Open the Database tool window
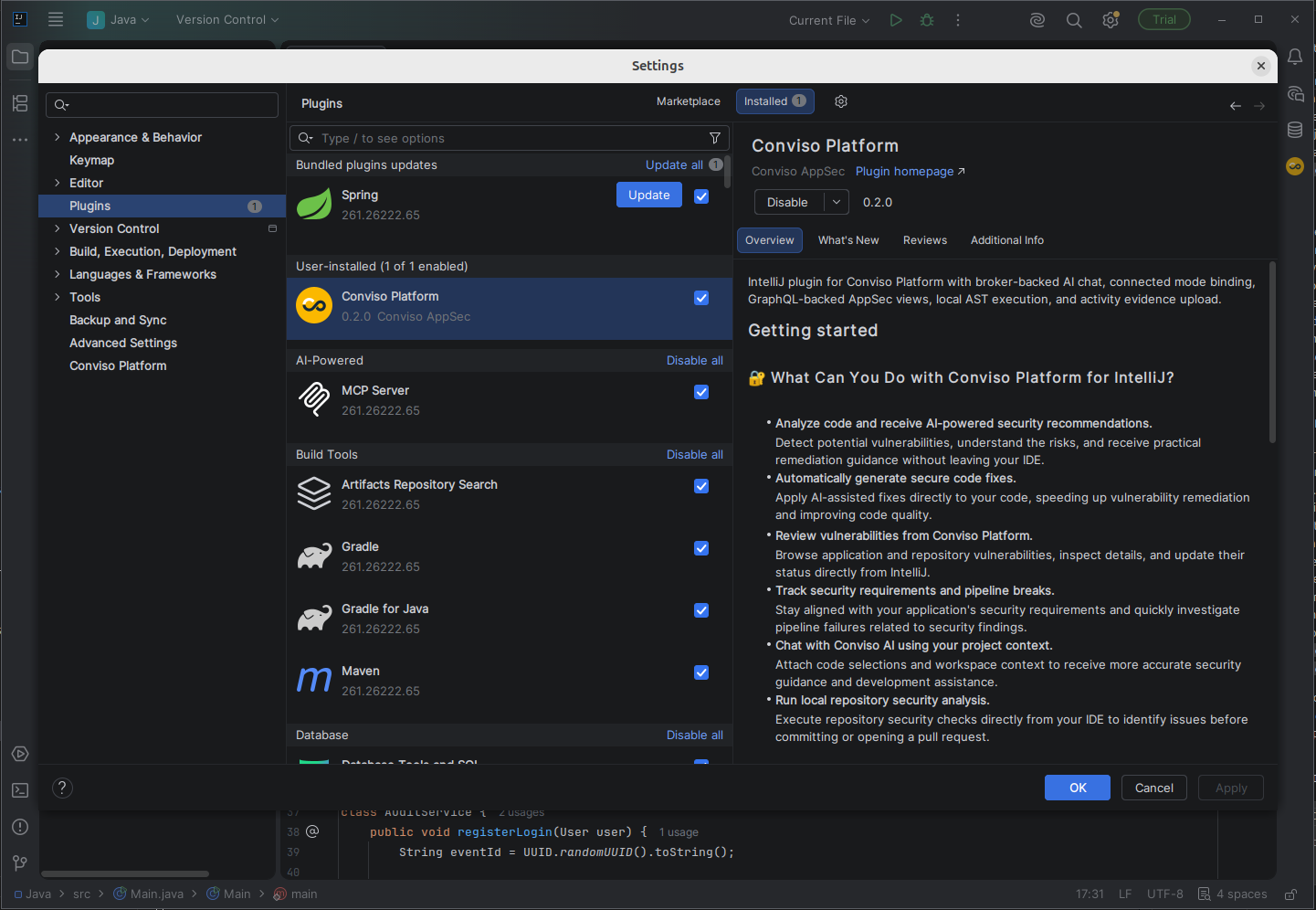This screenshot has width=1316, height=910. (1295, 130)
